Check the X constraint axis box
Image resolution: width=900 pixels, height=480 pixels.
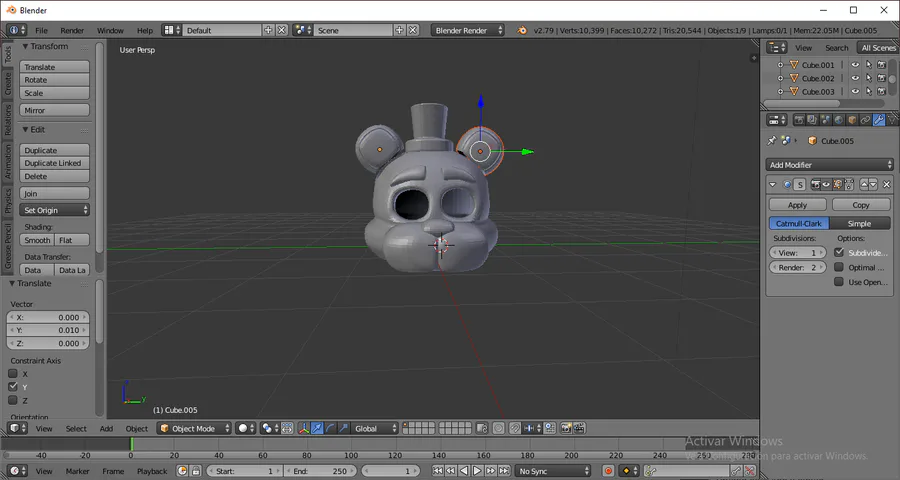tap(13, 373)
